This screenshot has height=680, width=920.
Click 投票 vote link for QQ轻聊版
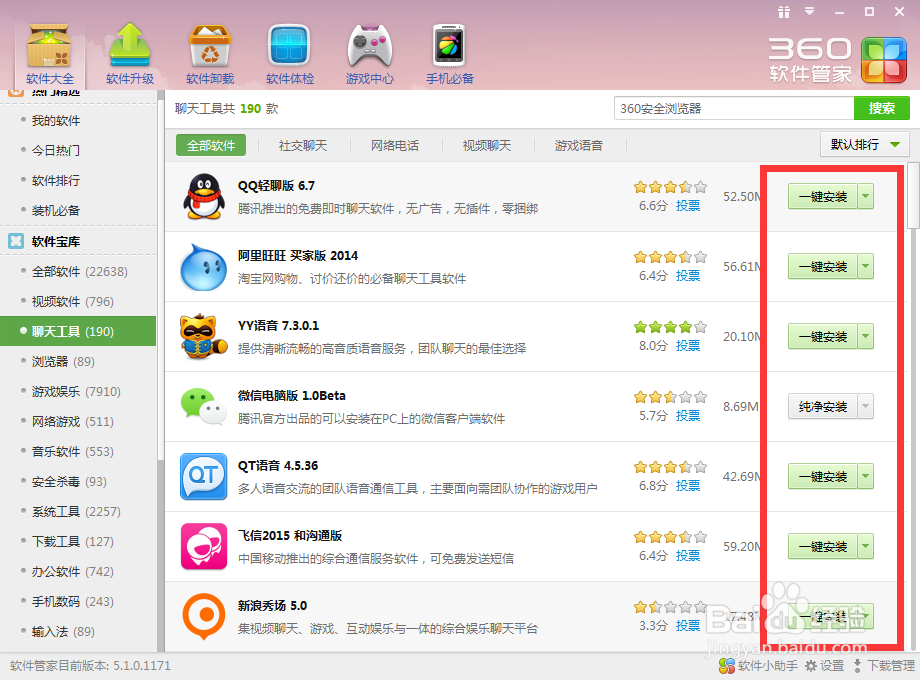pos(688,205)
